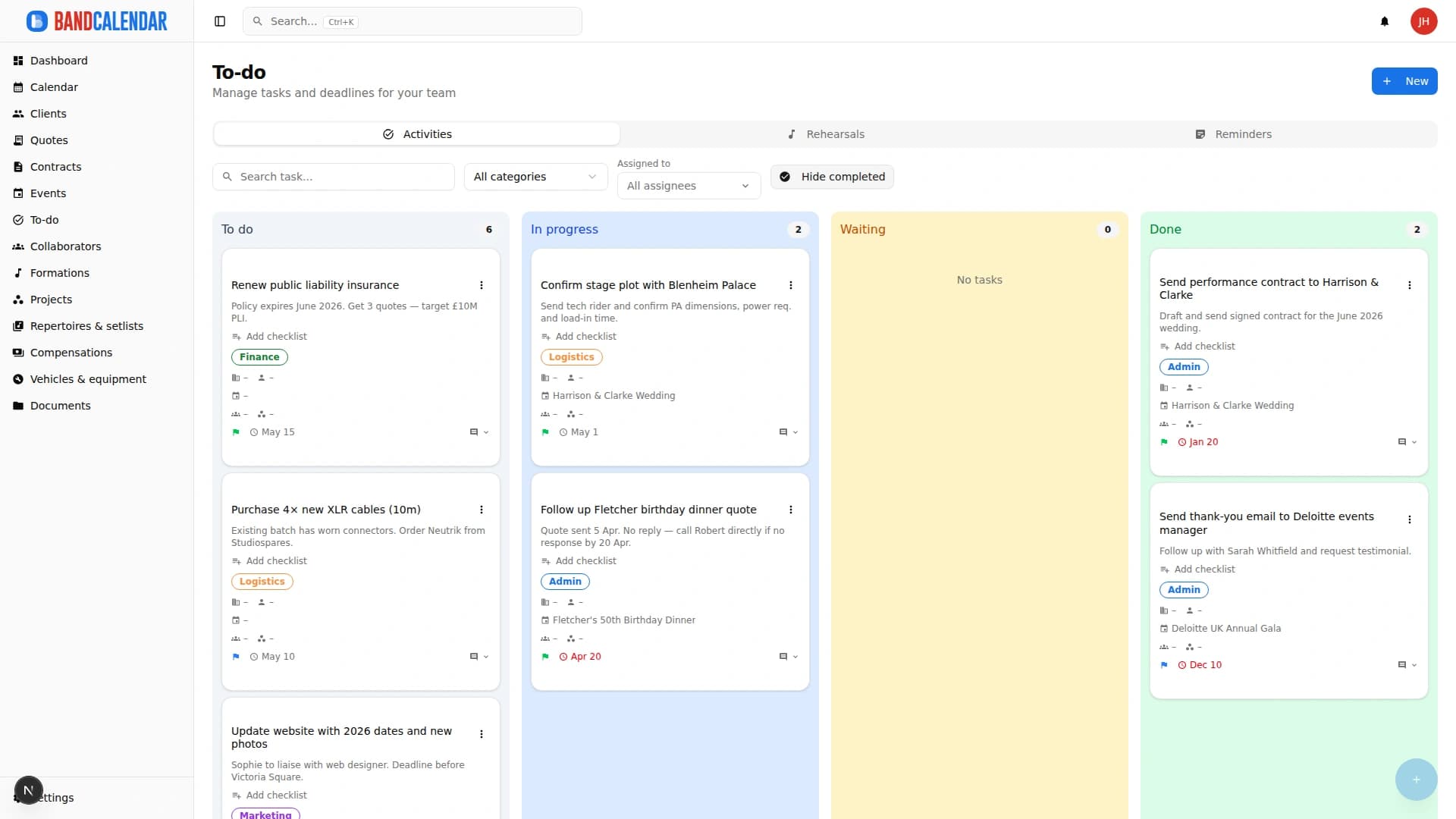This screenshot has width=1456, height=819.
Task: Open the All assignees dropdown
Action: (689, 186)
